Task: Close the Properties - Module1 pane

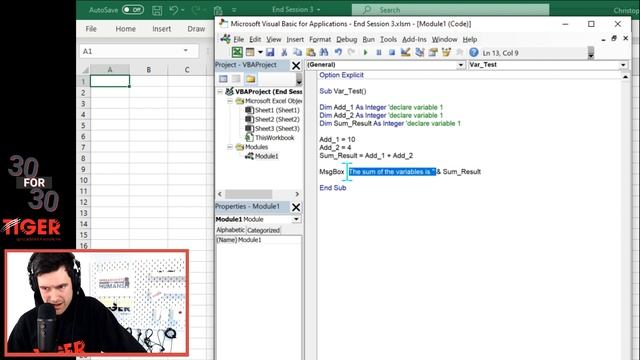Action: [x=296, y=207]
